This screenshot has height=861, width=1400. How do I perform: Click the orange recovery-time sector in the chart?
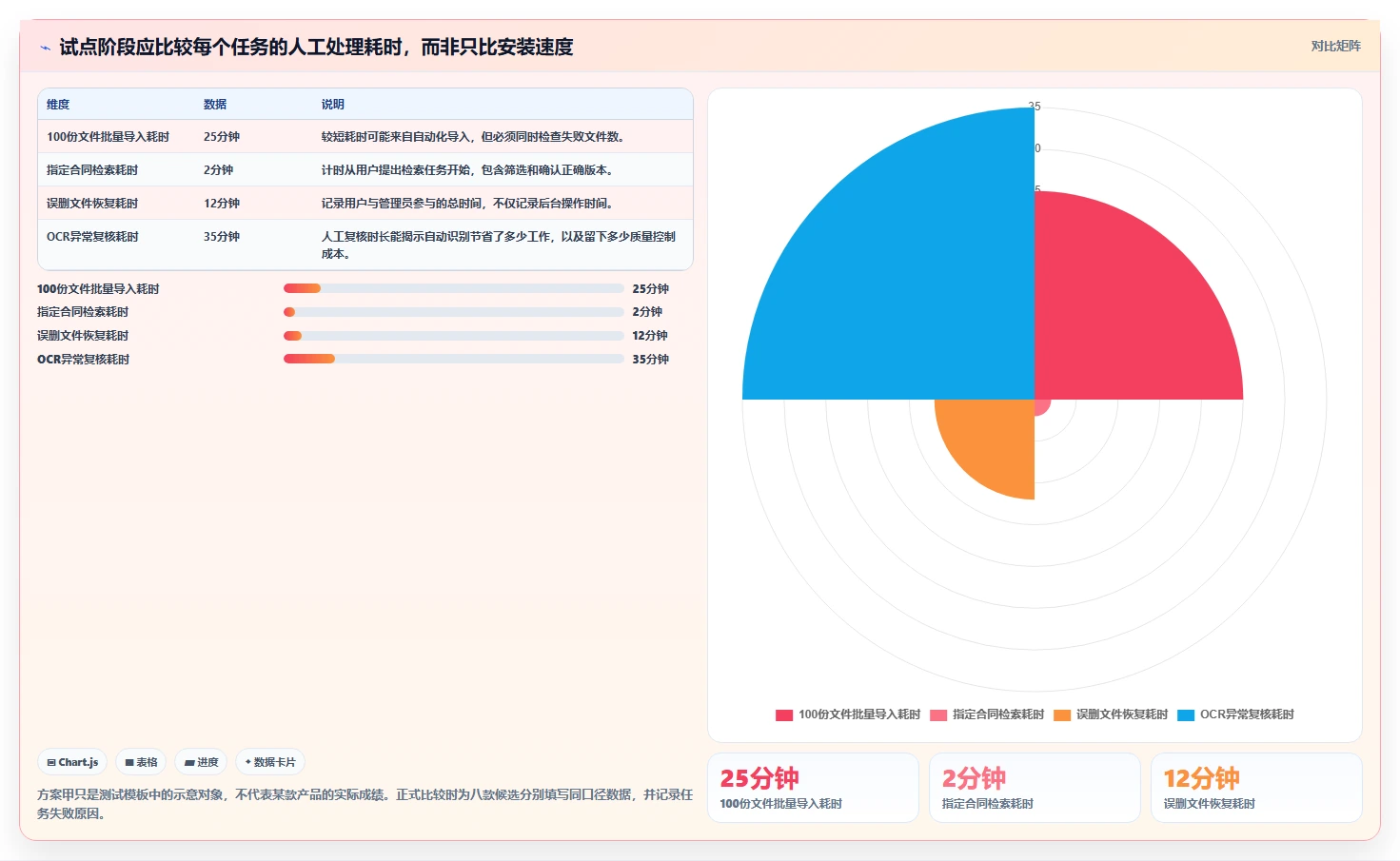995,440
